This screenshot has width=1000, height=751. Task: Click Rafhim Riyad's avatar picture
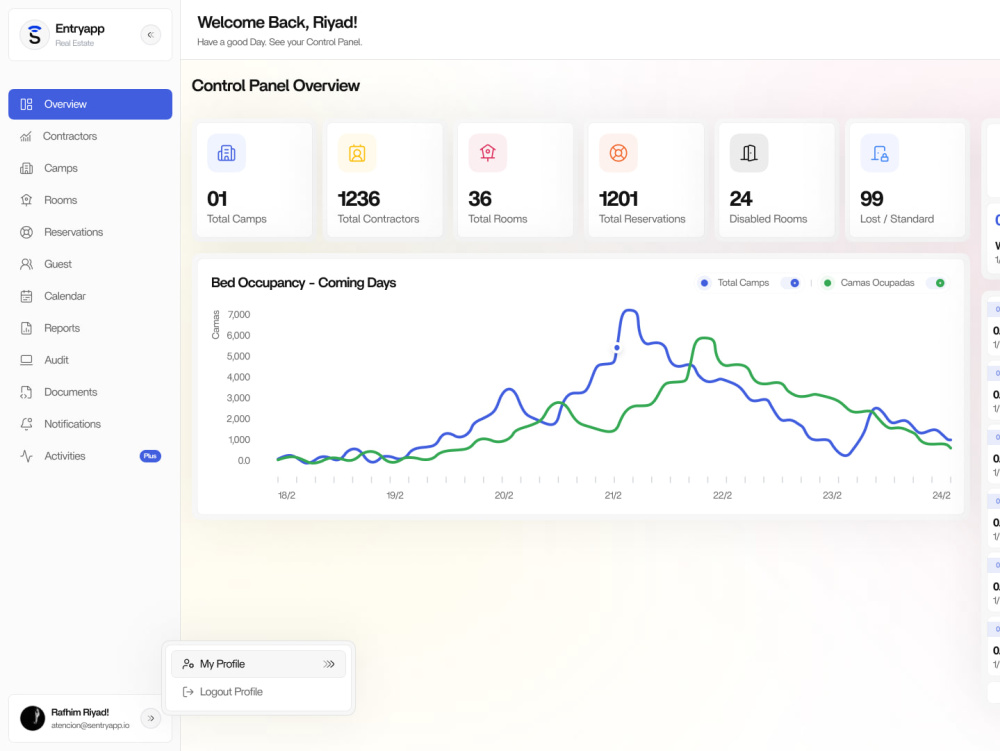(33, 718)
